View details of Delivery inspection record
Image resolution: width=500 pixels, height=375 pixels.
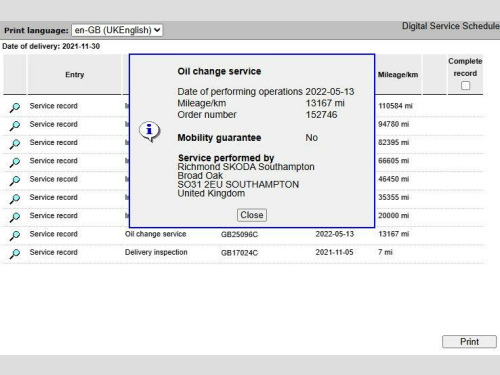(15, 254)
